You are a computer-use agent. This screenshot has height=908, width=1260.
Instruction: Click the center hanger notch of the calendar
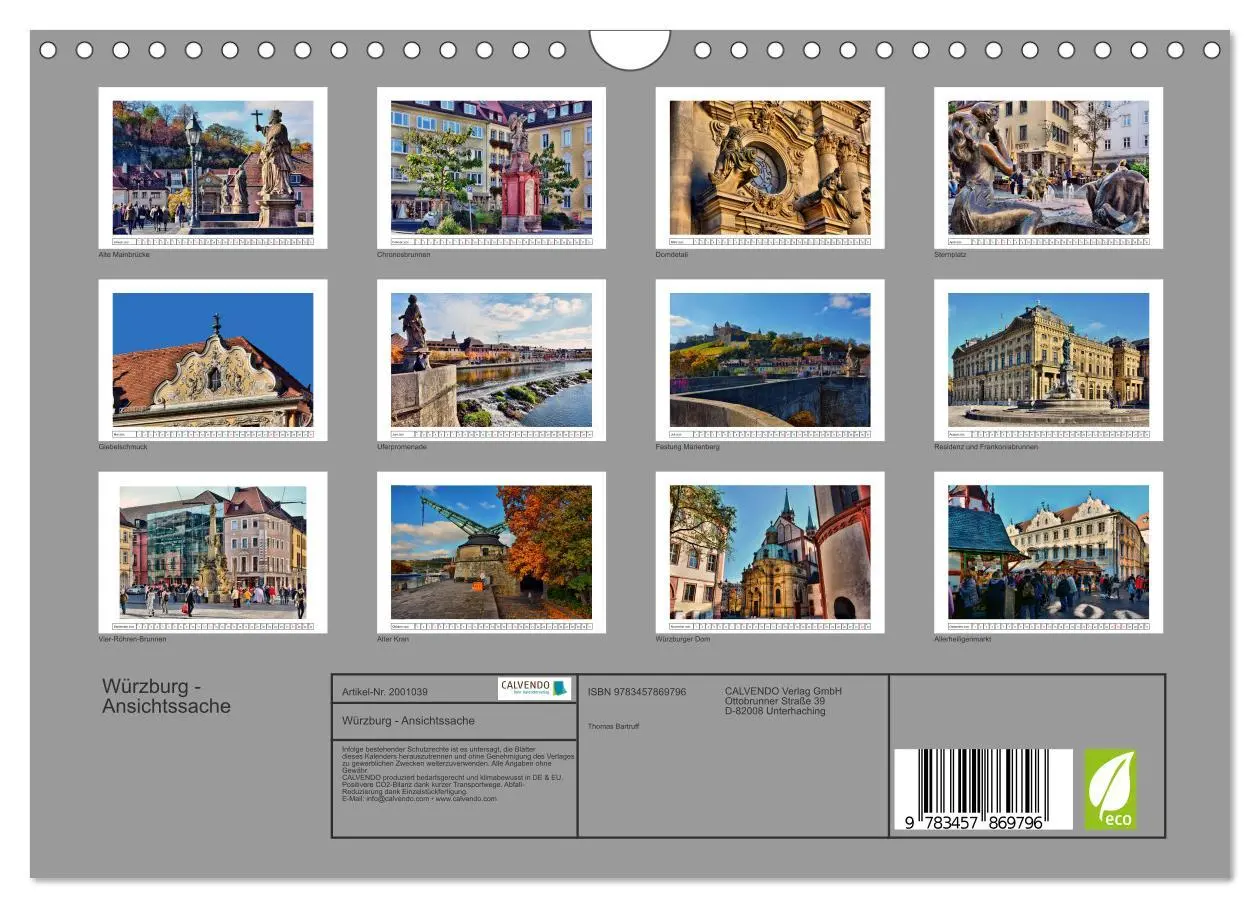(x=630, y=48)
